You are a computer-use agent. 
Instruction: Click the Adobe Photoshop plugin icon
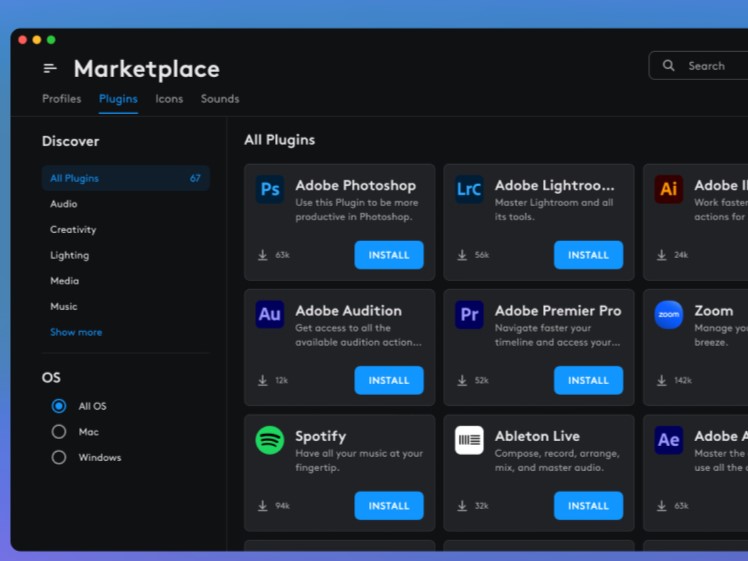click(269, 190)
